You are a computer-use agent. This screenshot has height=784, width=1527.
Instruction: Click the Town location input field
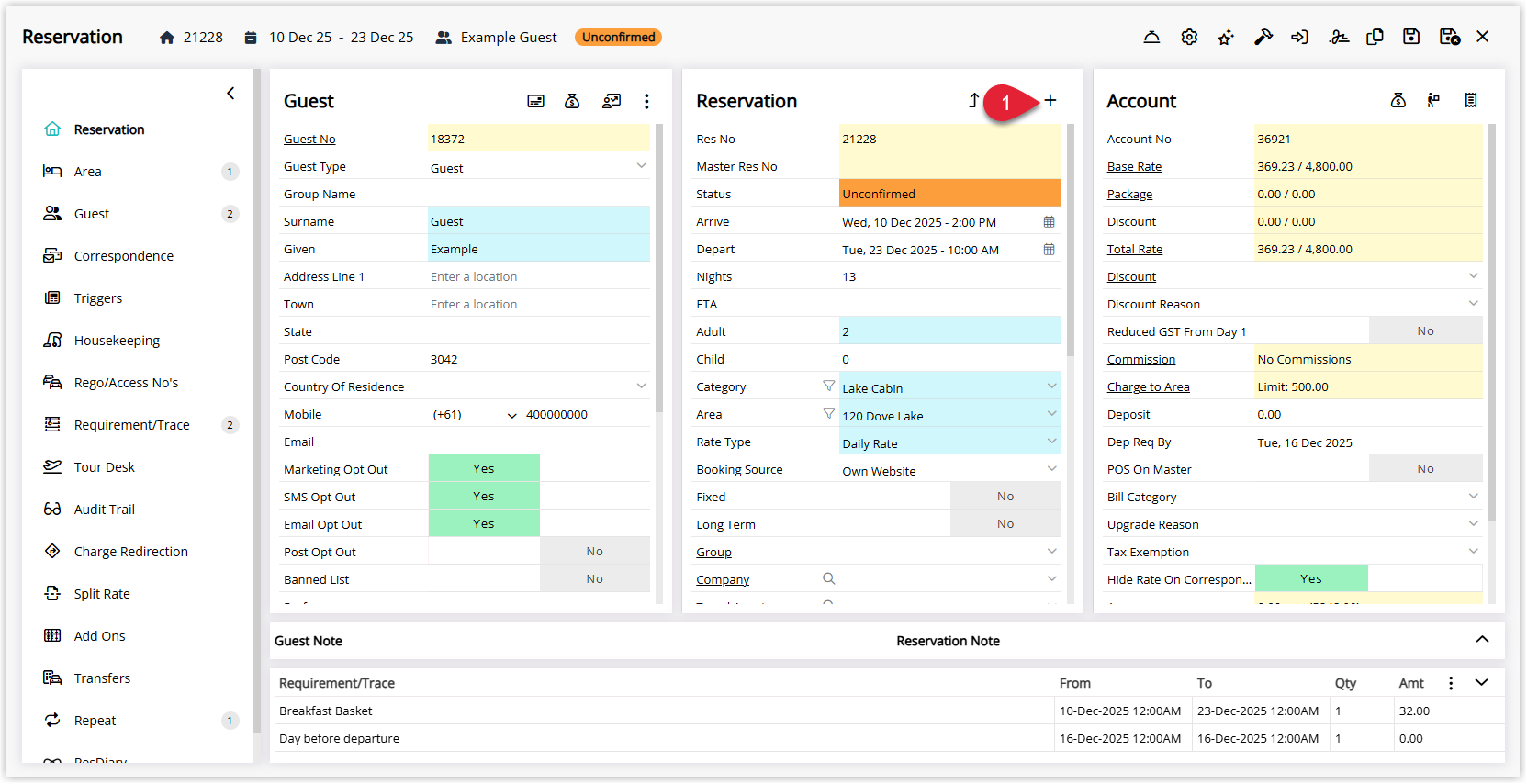(539, 304)
